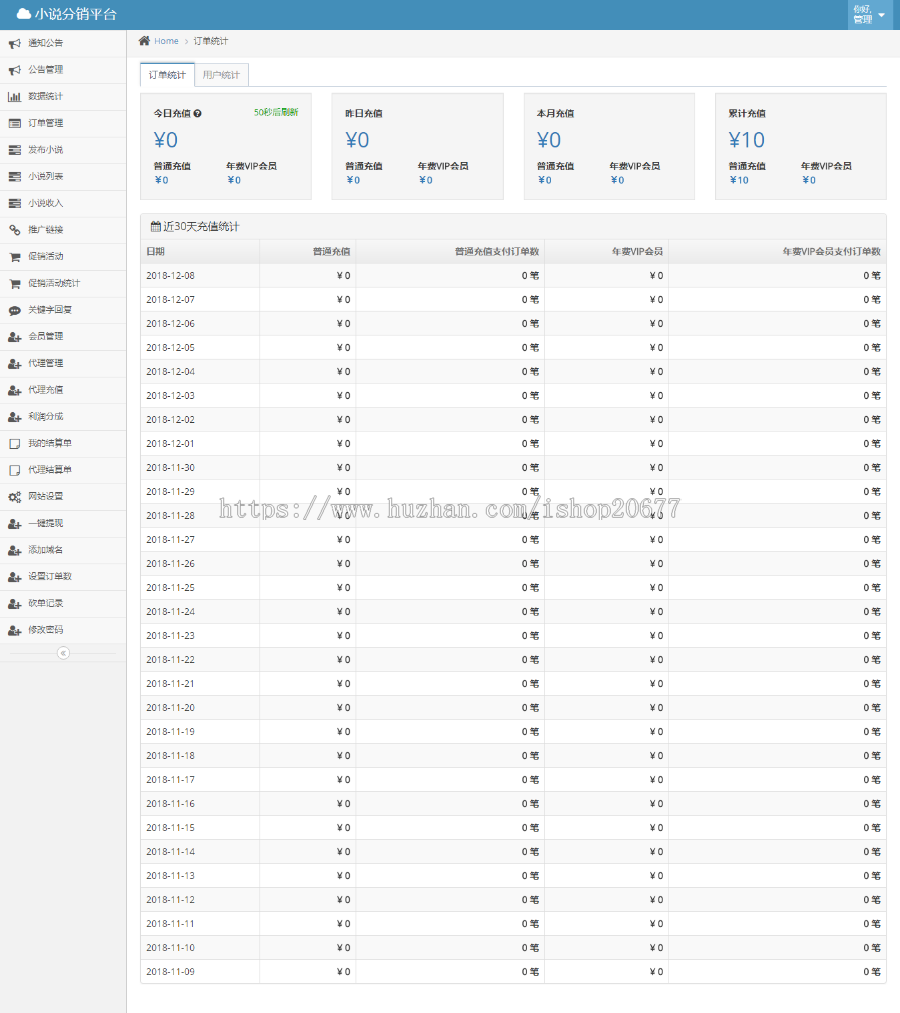
Task: Click the ¥10 total under 累计充值
Action: [746, 140]
